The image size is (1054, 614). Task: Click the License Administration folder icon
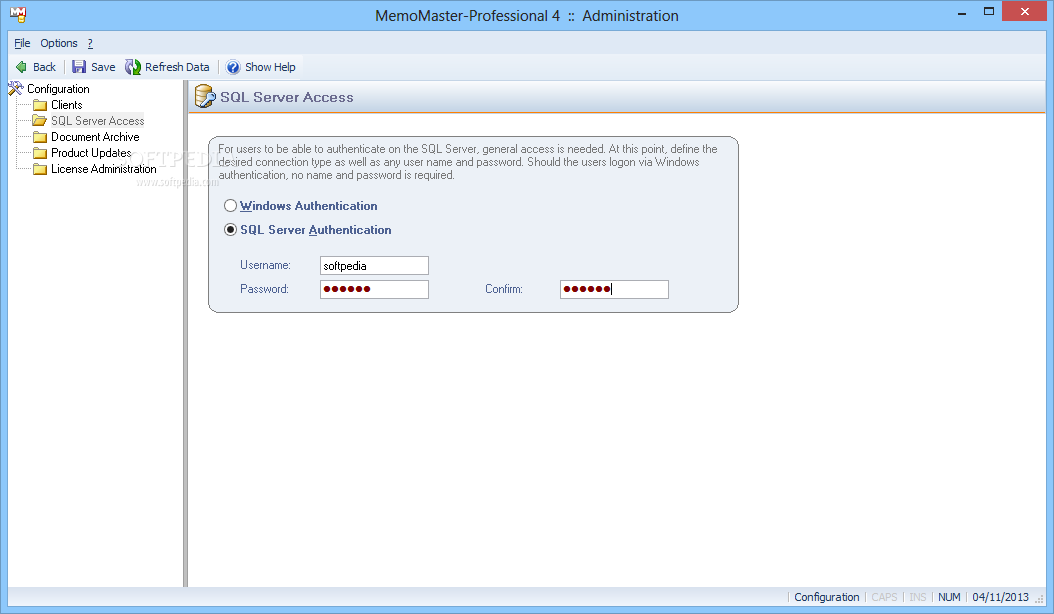click(40, 169)
